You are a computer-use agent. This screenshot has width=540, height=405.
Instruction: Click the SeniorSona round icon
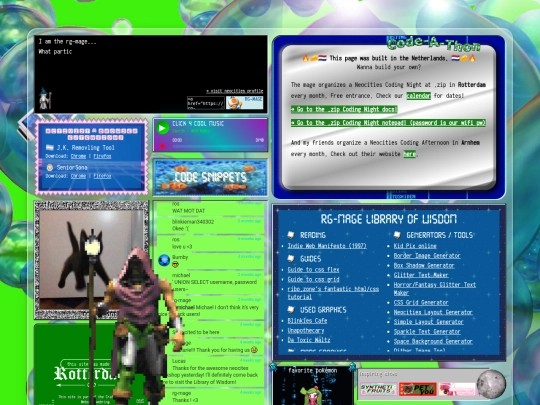point(50,167)
